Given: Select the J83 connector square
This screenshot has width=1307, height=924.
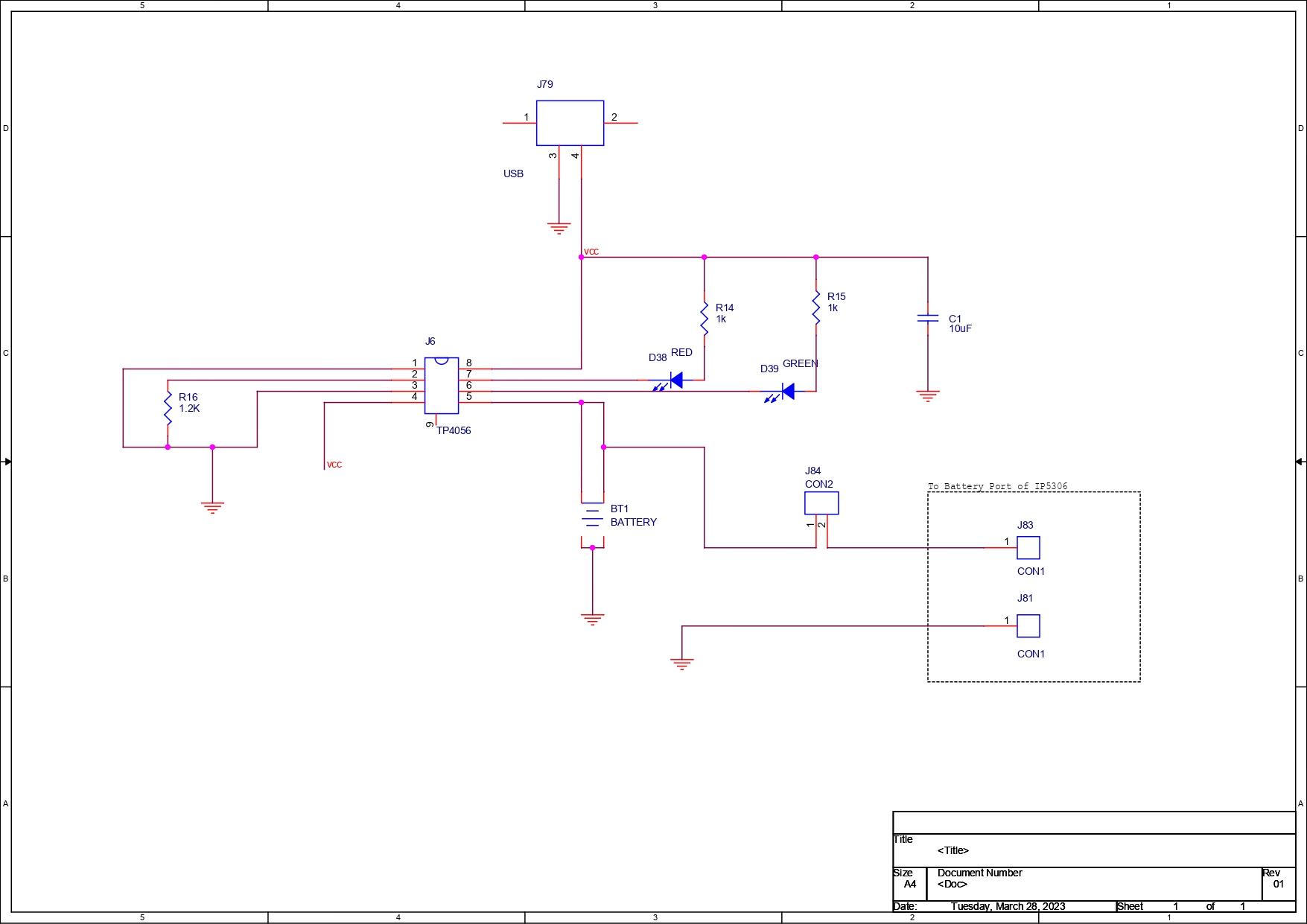Looking at the screenshot, I should click(x=1028, y=548).
